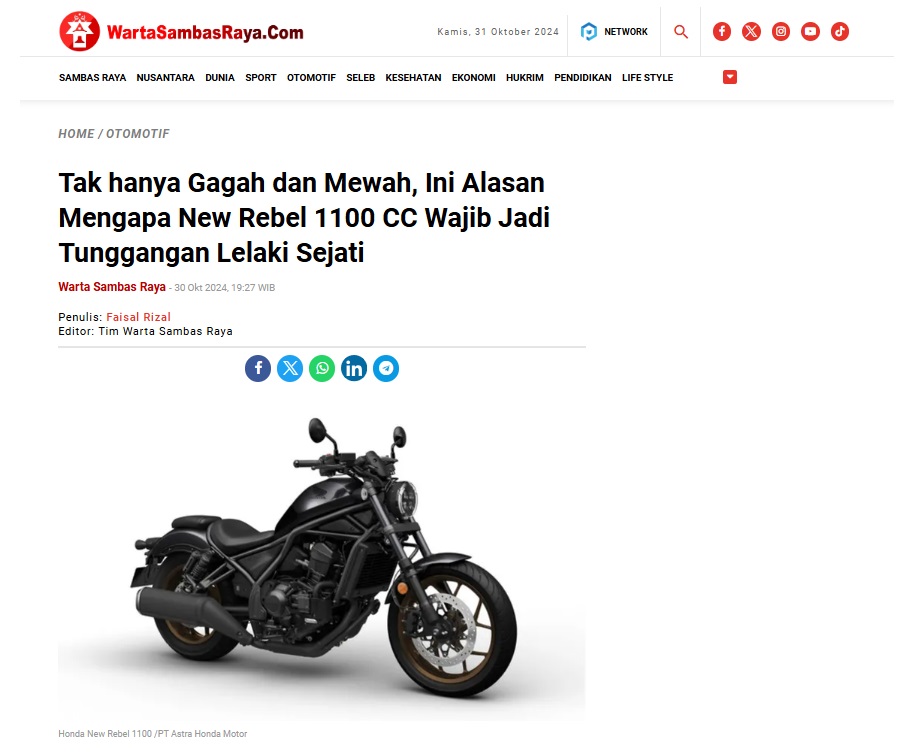Screen dimensions: 904x752
Task: Open SAMBAS RAYA category
Action: click(92, 77)
